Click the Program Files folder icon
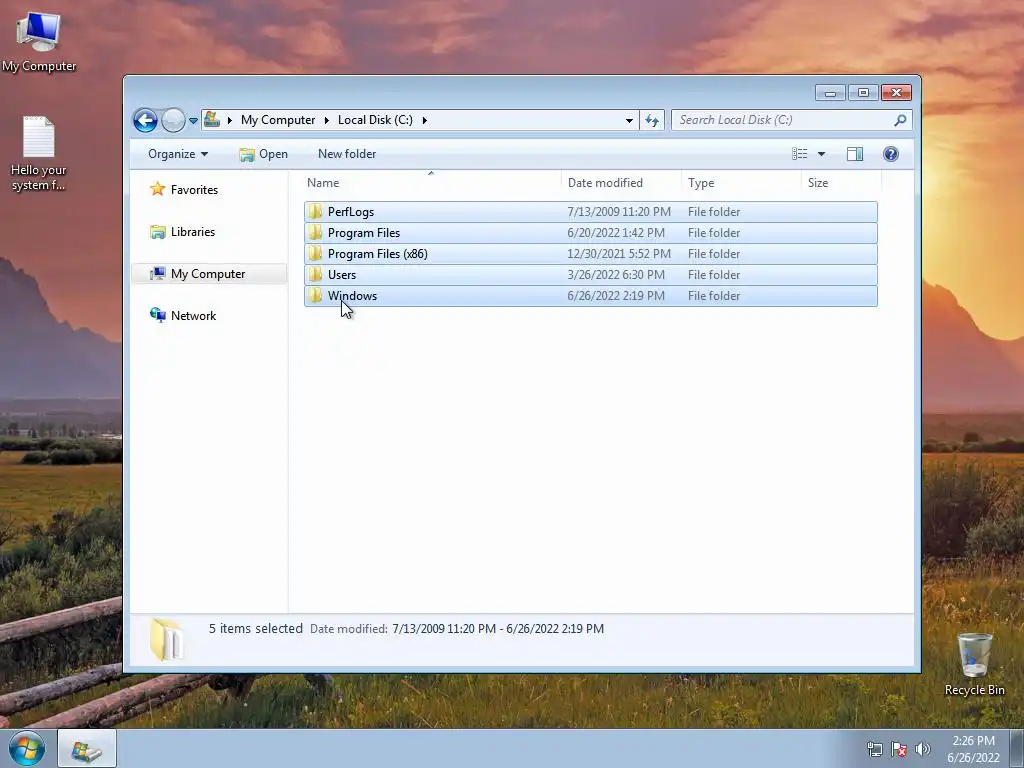The width and height of the screenshot is (1024, 768). tap(315, 232)
